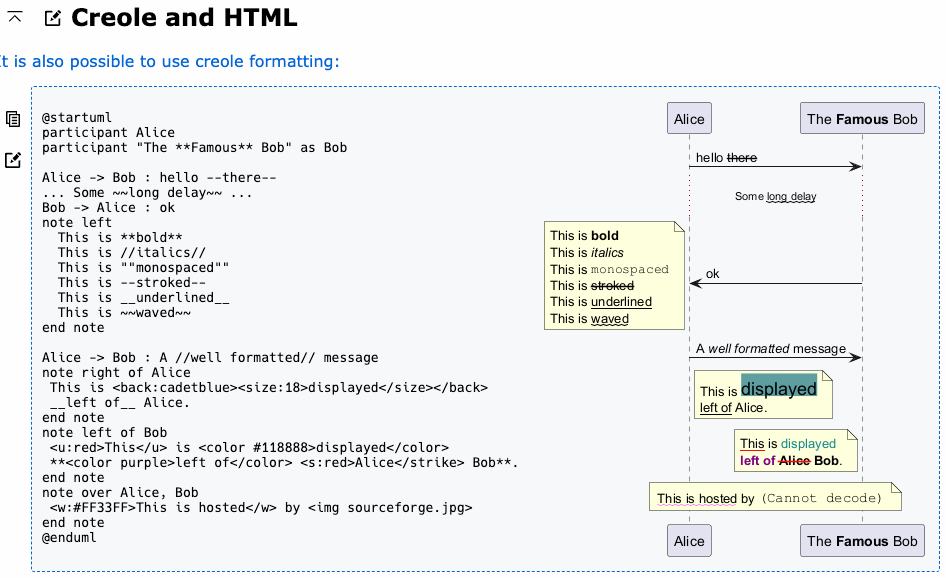The image size is (946, 578).
Task: Click the Creole and HTML heading
Action: [x=184, y=17]
